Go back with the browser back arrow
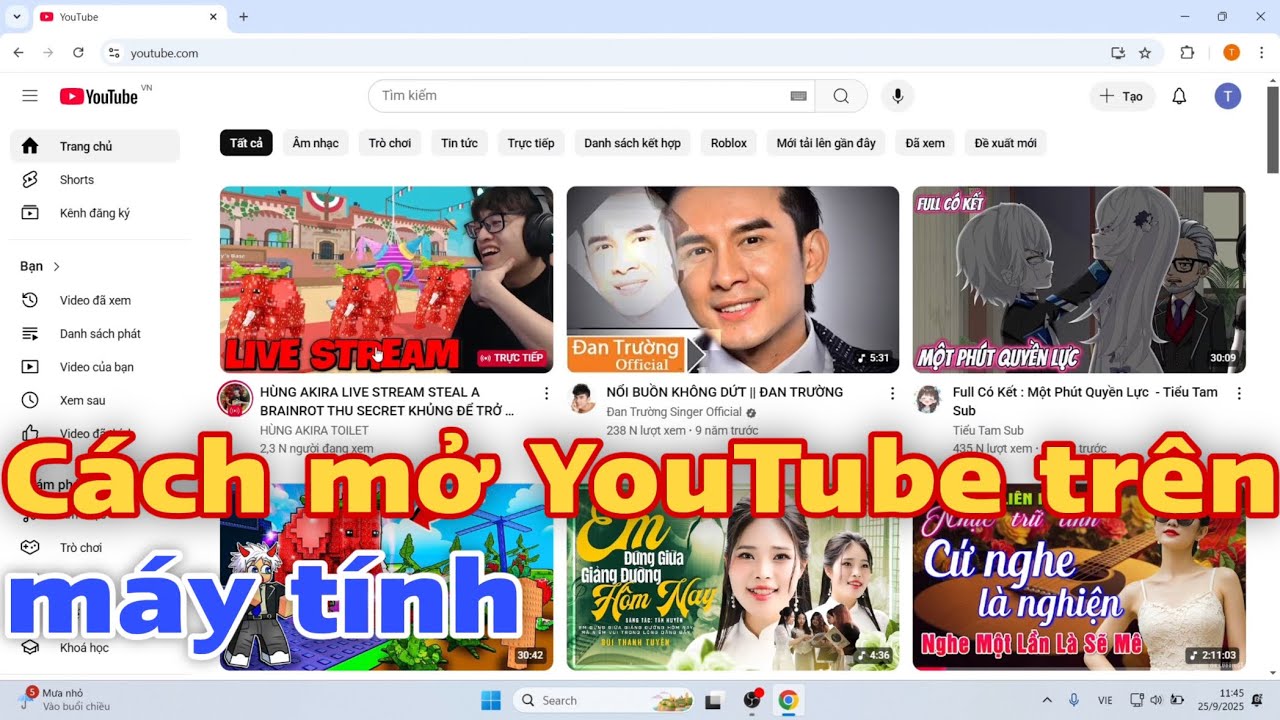1280x720 pixels. pos(18,53)
